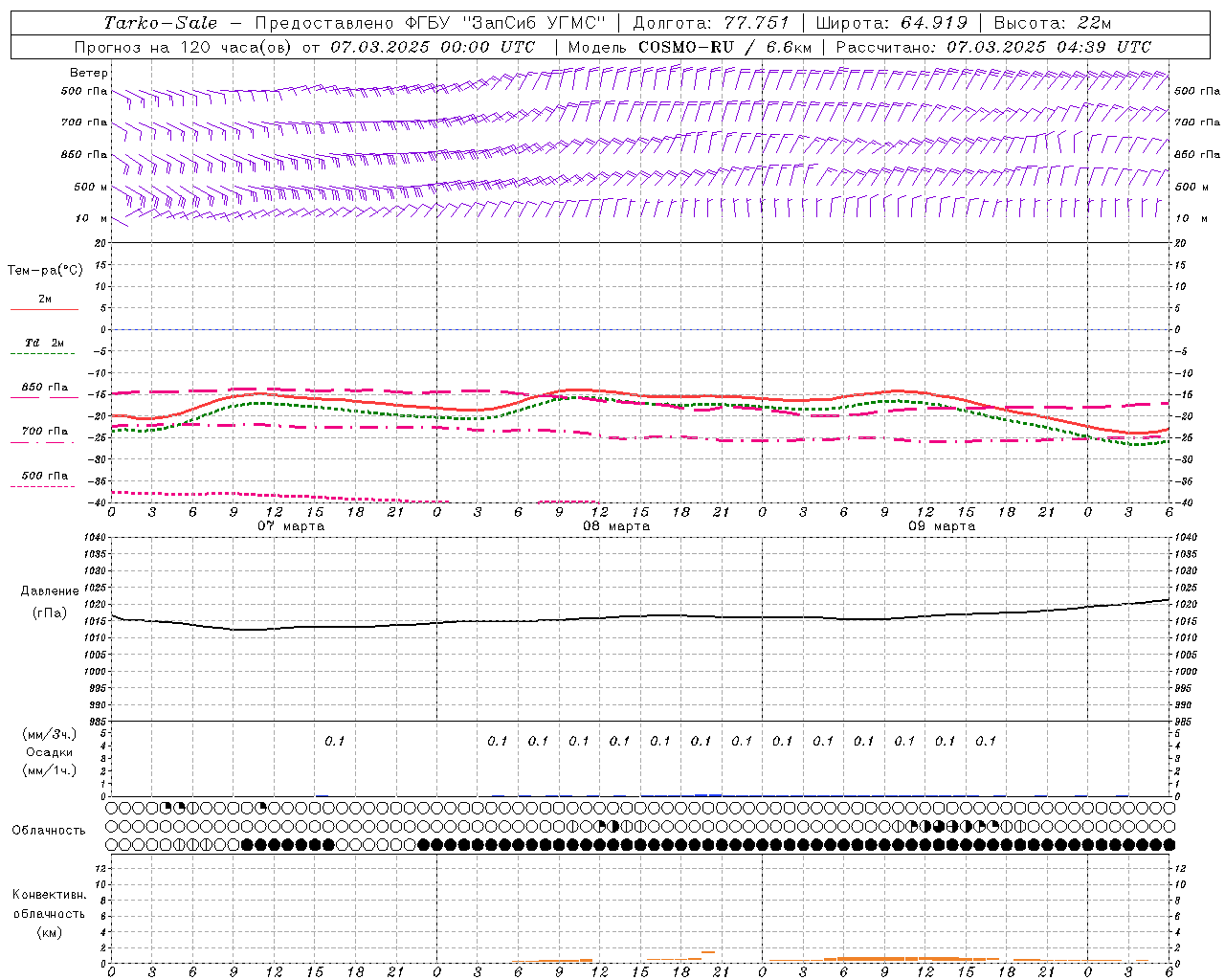Click the 07 марта date label
Image resolution: width=1225 pixels, height=980 pixels.
pos(291,526)
